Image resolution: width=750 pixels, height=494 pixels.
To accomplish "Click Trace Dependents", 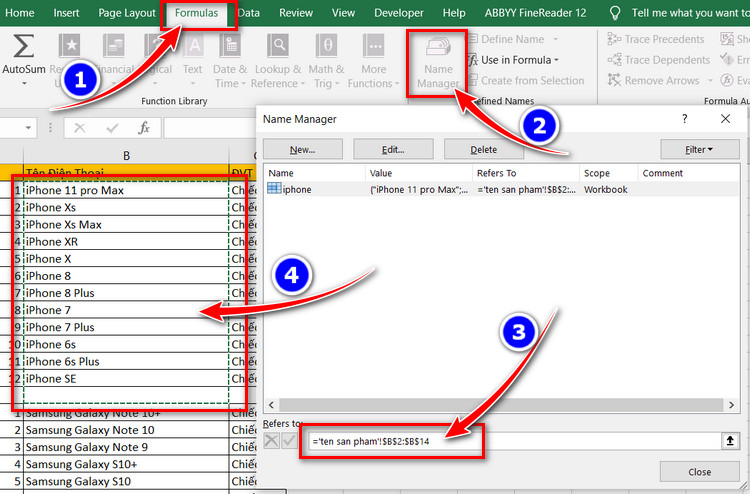I will [658, 60].
